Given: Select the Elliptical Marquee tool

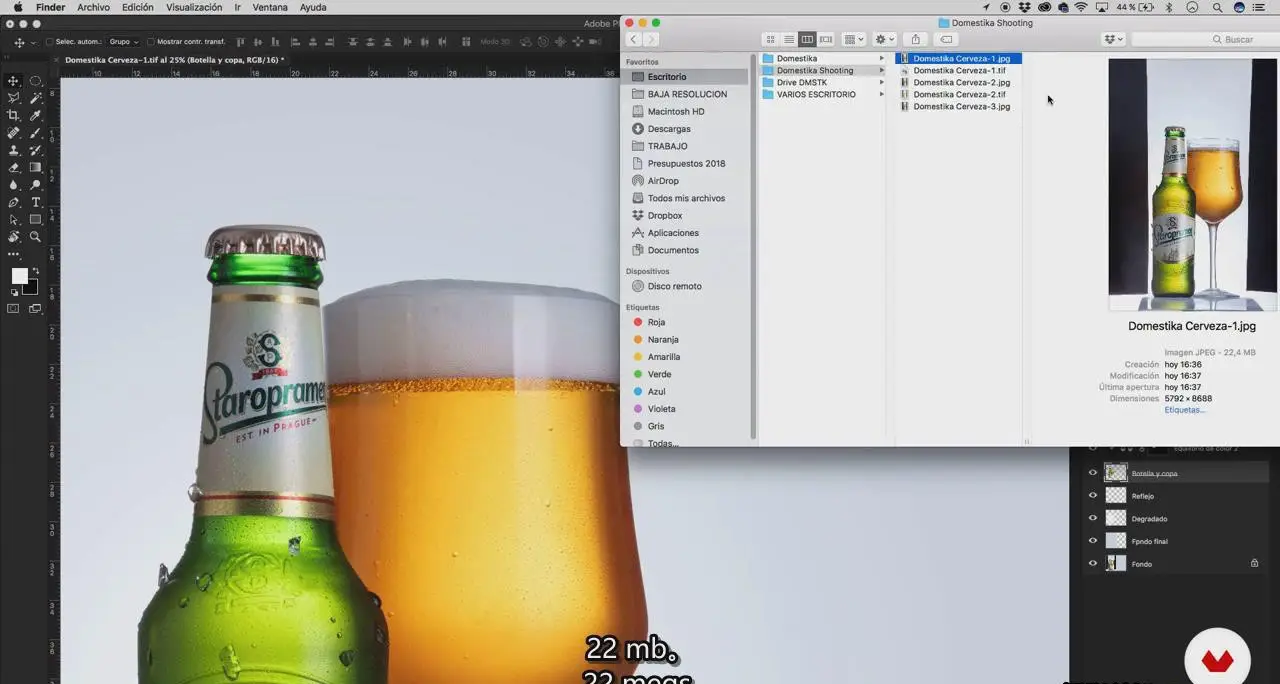Looking at the screenshot, I should [35, 81].
